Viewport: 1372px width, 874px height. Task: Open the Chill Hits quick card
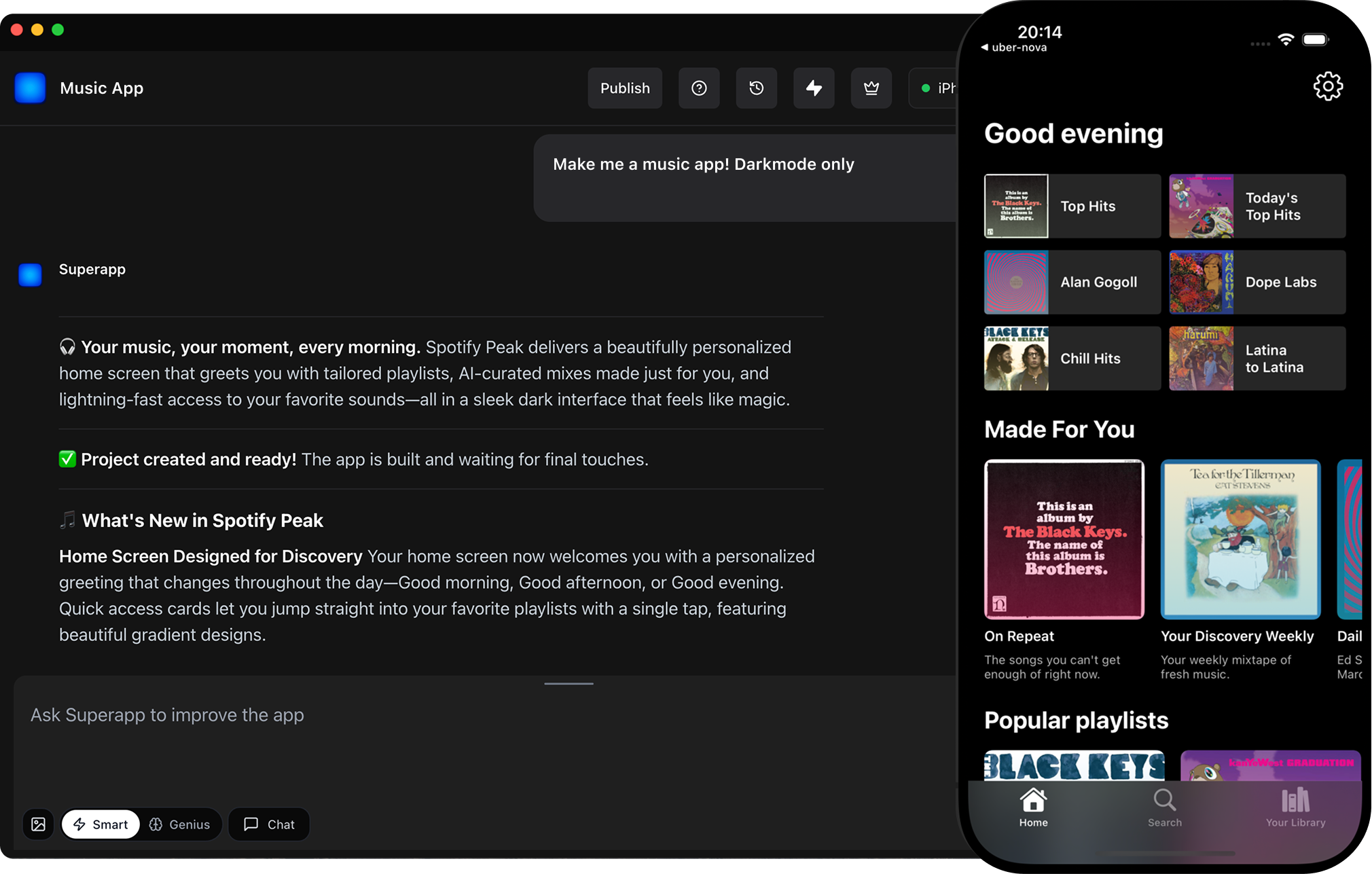(x=1072, y=359)
